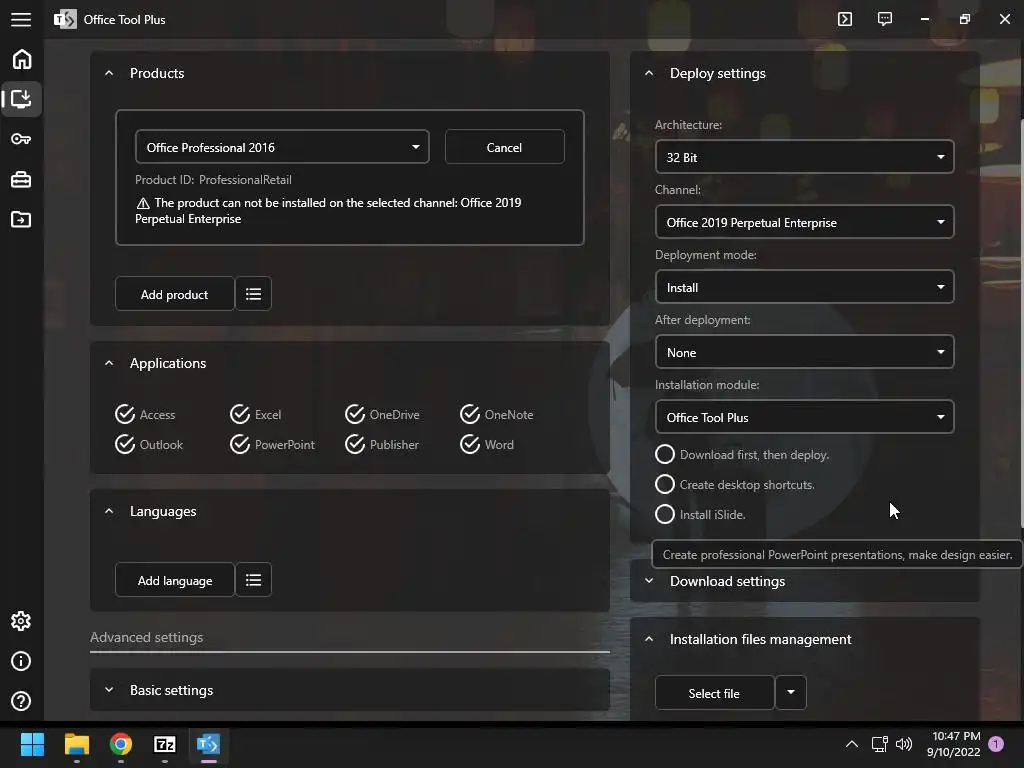Screen dimensions: 1024x768
Task: Open the Installation module dropdown
Action: (805, 417)
